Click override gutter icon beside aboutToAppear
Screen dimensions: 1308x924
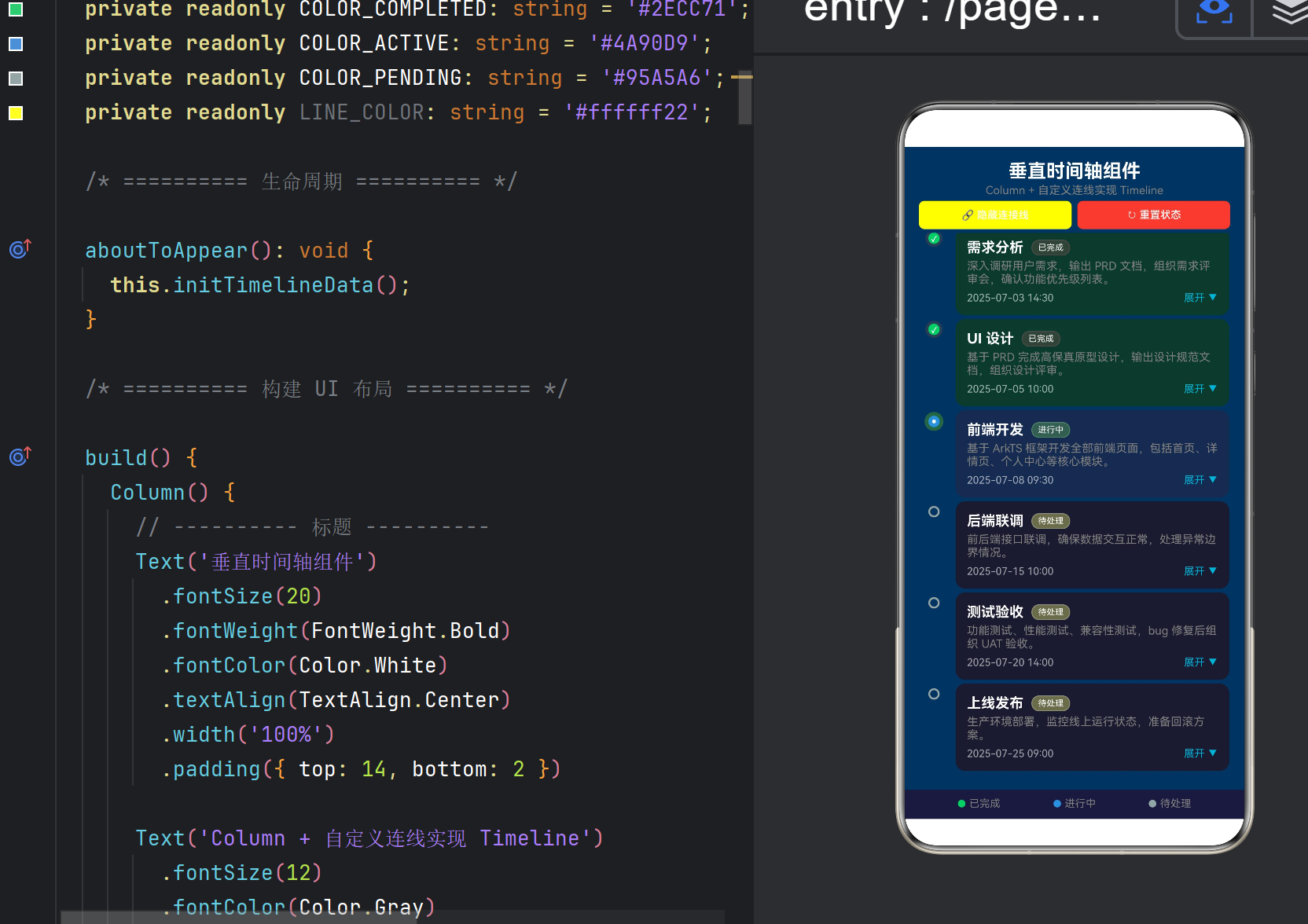[x=20, y=249]
